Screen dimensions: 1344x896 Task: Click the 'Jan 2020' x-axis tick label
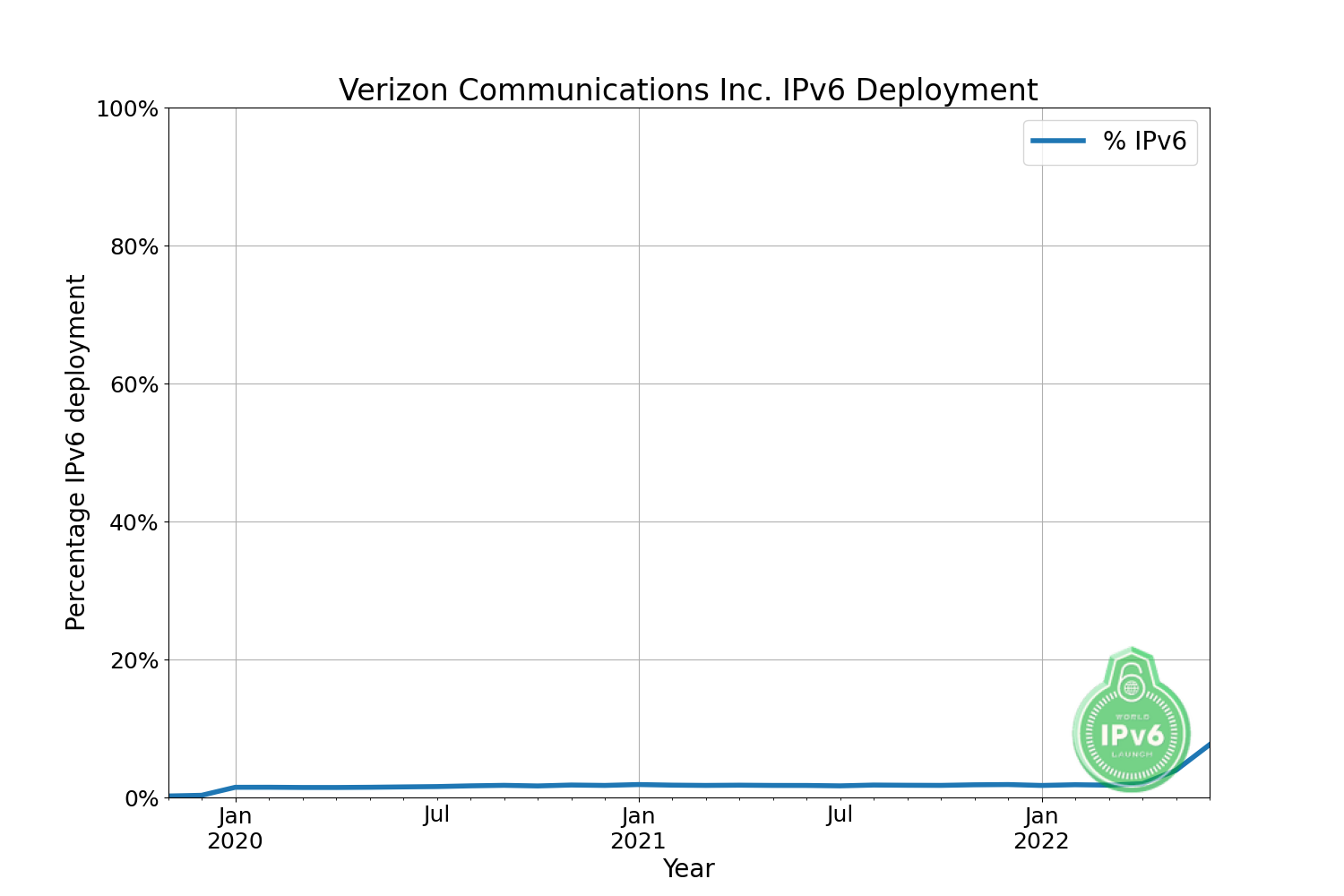[x=235, y=829]
